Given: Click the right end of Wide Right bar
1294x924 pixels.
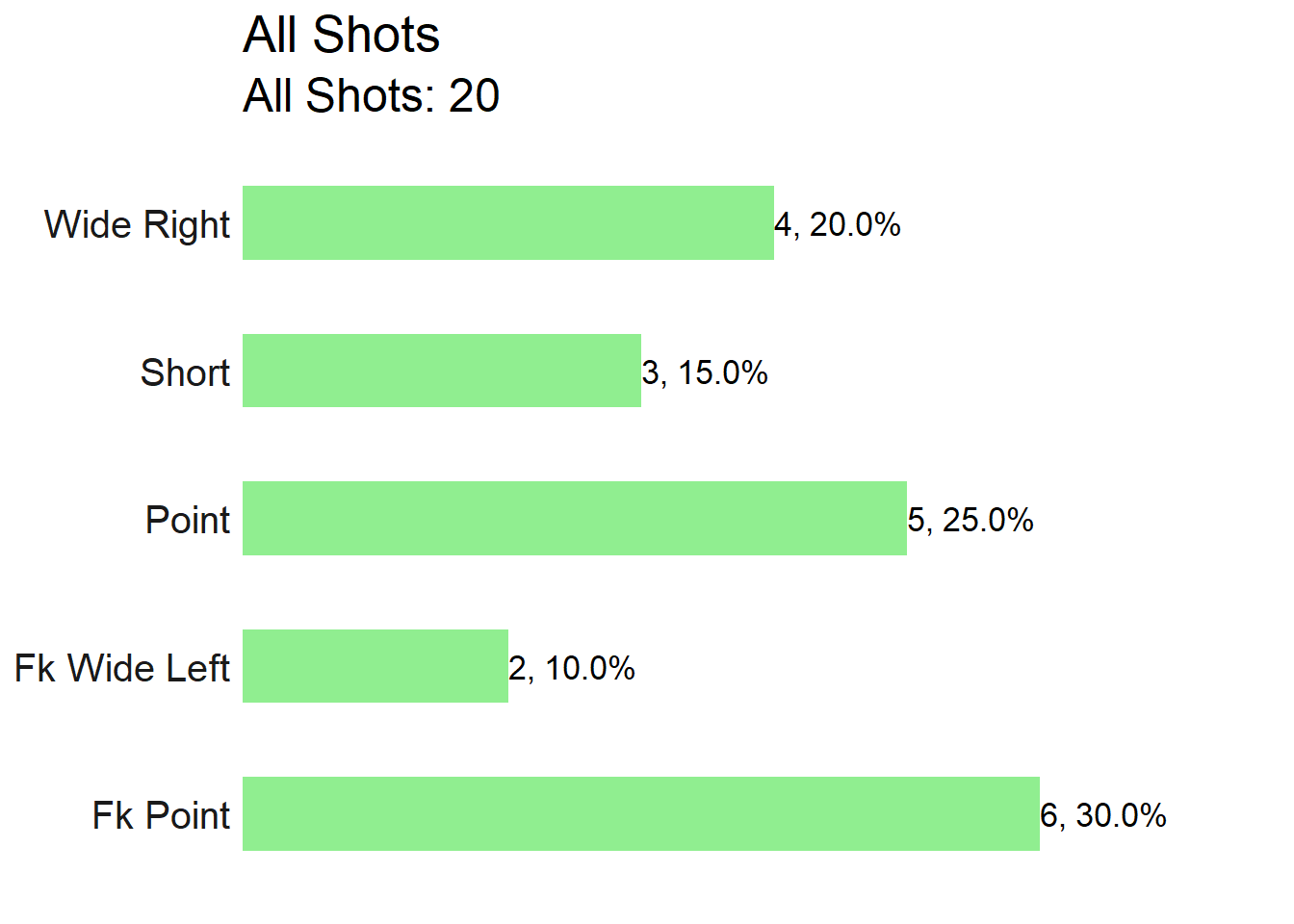Looking at the screenshot, I should 770,223.
